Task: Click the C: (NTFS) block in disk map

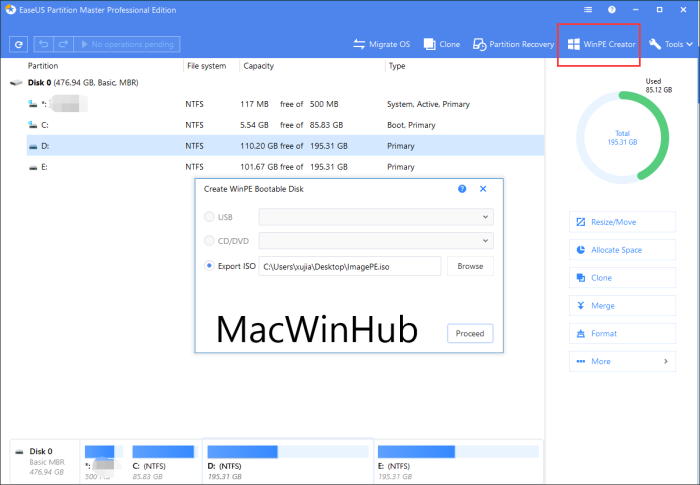Action: coord(164,462)
